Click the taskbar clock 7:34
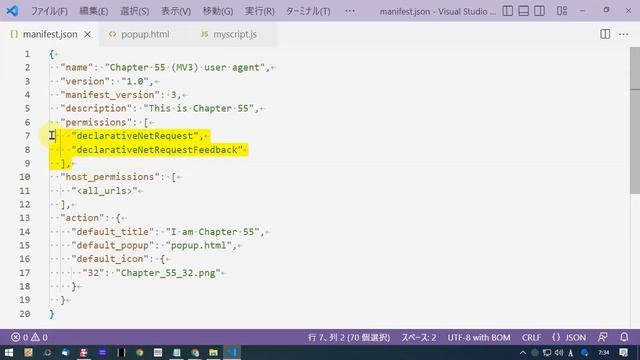This screenshot has width=640, height=360. (x=604, y=353)
